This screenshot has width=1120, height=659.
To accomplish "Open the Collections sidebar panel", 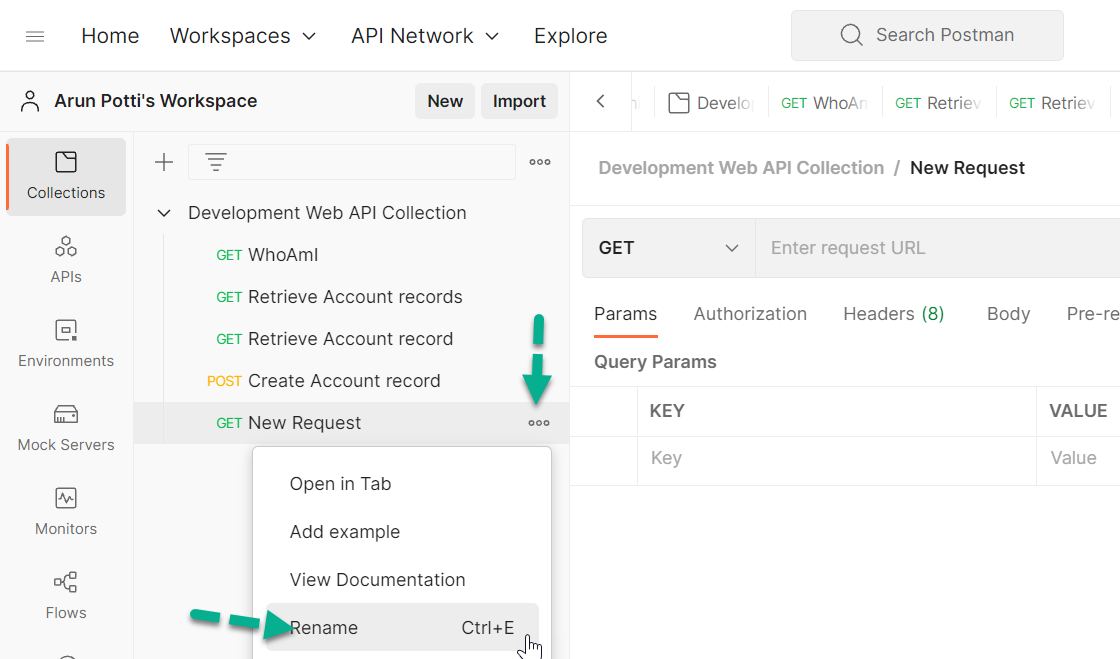I will (65, 177).
